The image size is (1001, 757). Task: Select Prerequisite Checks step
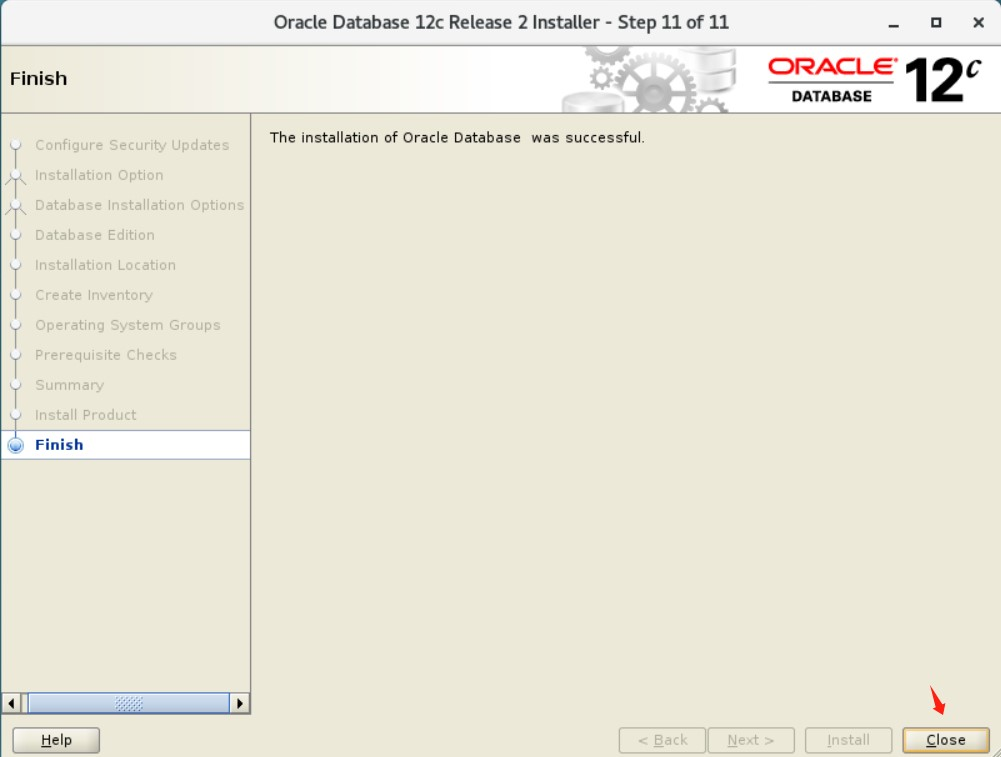[105, 355]
